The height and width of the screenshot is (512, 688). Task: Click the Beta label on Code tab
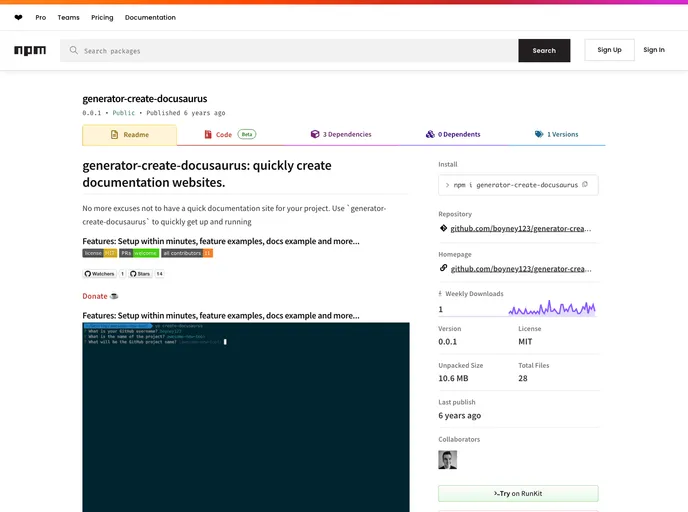[x=247, y=134]
